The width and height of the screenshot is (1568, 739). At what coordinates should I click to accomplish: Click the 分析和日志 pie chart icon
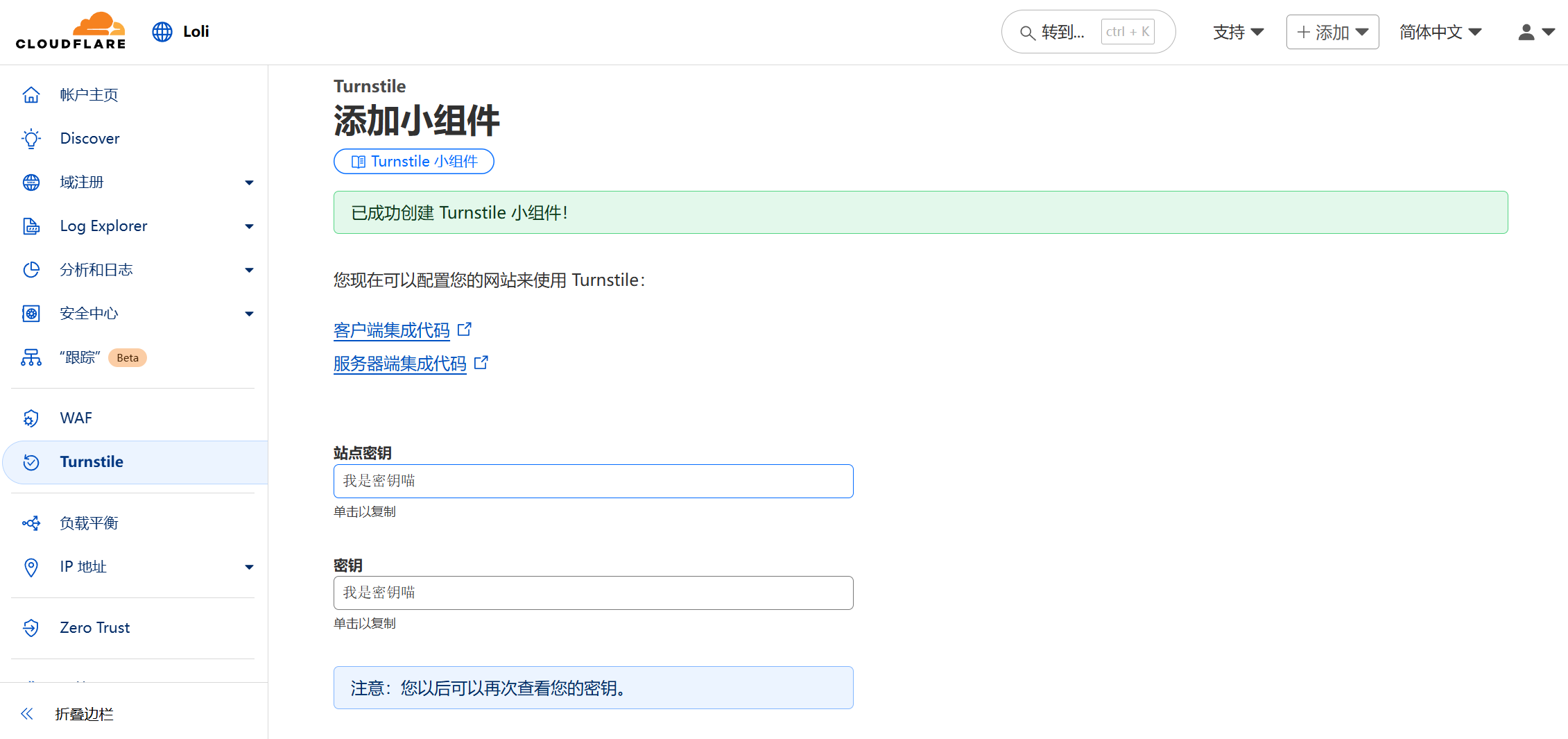pyautogui.click(x=31, y=270)
